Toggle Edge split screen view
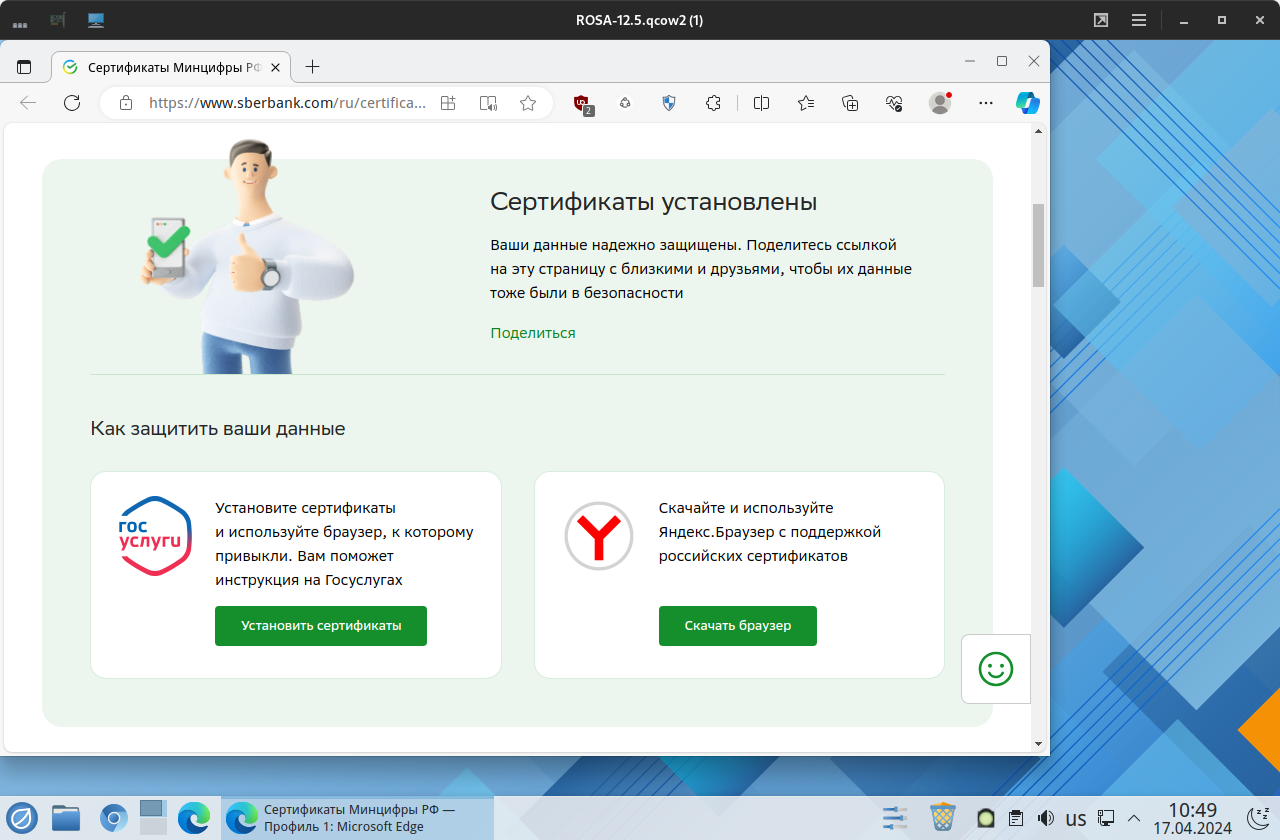Image resolution: width=1280 pixels, height=840 pixels. pos(761,102)
